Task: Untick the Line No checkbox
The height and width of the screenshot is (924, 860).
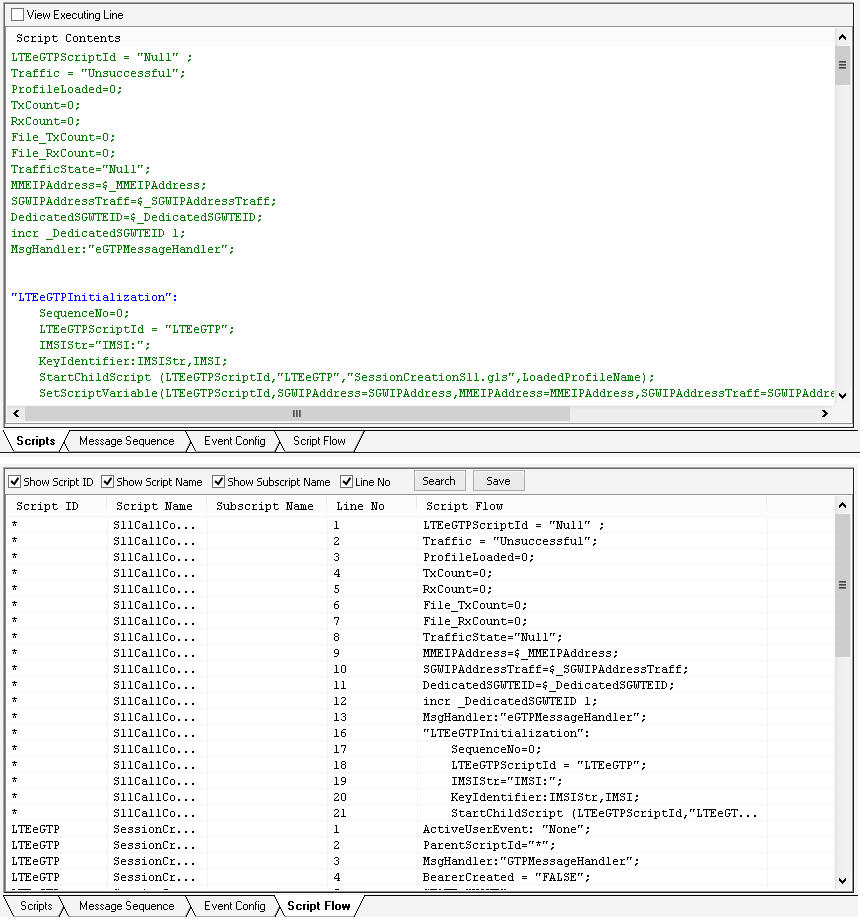Action: [347, 482]
